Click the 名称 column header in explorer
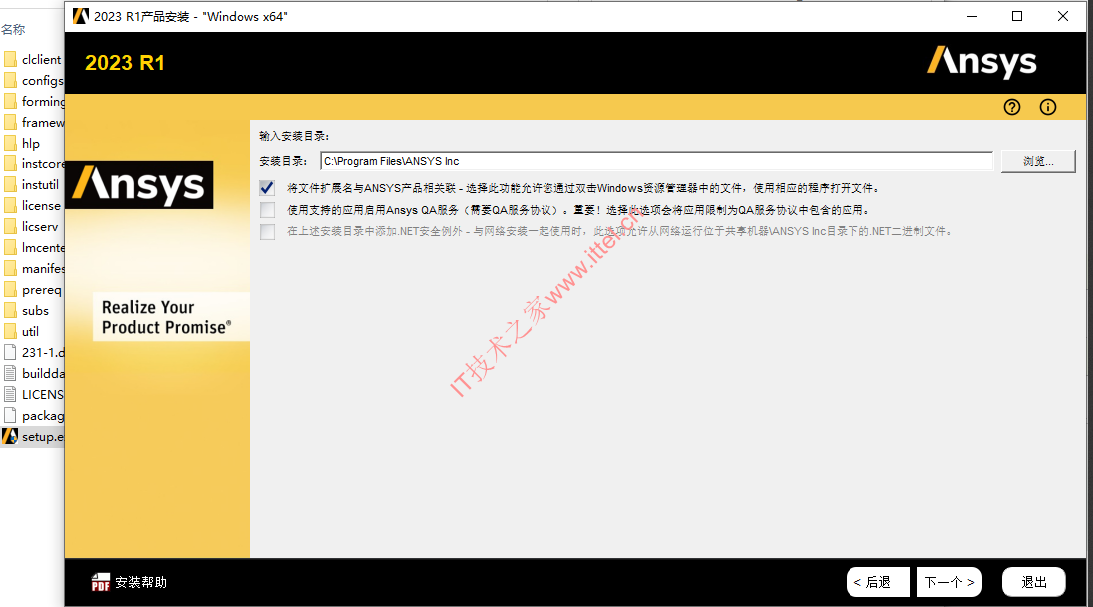Viewport: 1093px width, 607px height. [13, 29]
